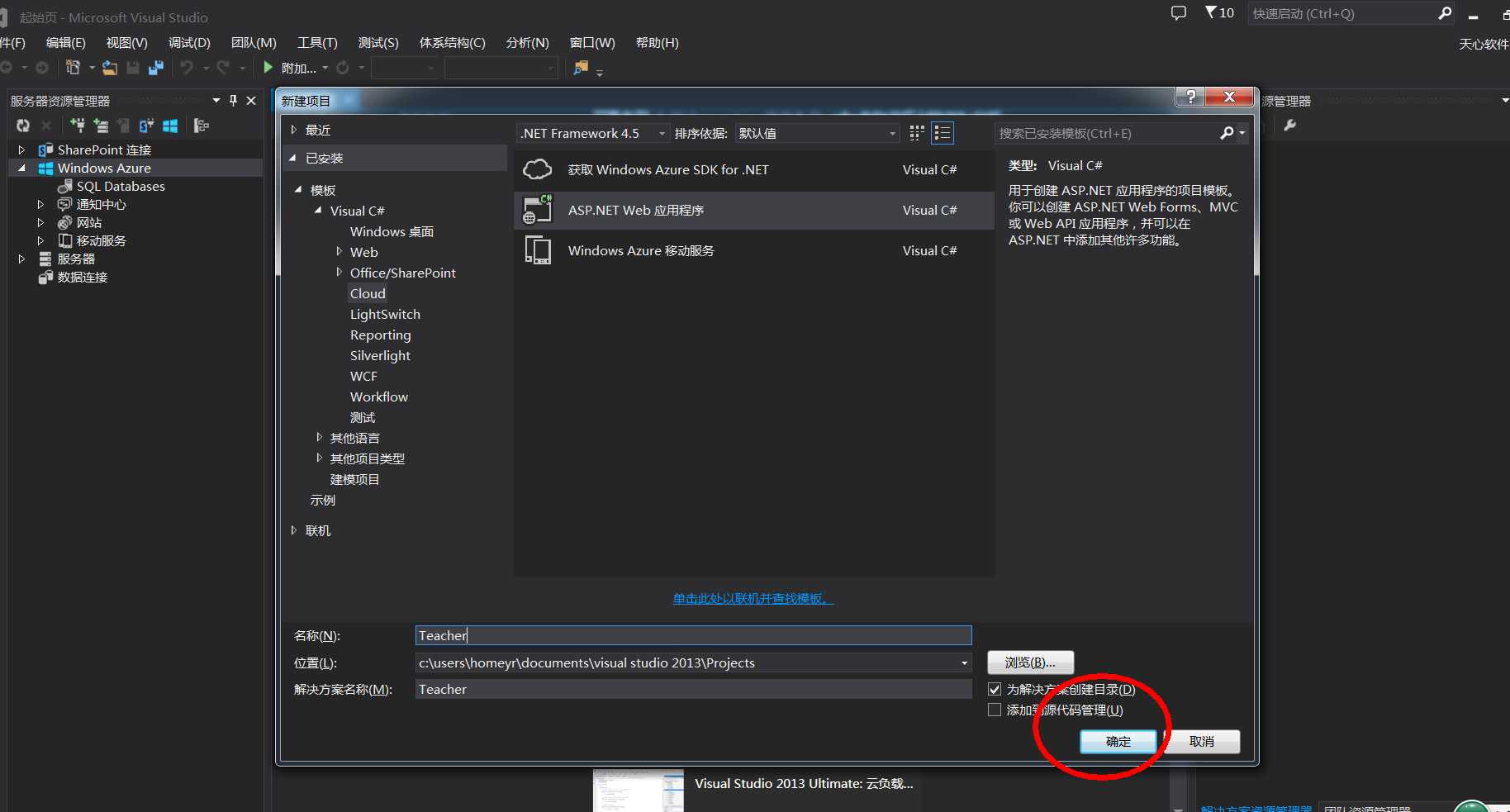1510x812 pixels.
Task: Click the link to find templates online
Action: [753, 598]
